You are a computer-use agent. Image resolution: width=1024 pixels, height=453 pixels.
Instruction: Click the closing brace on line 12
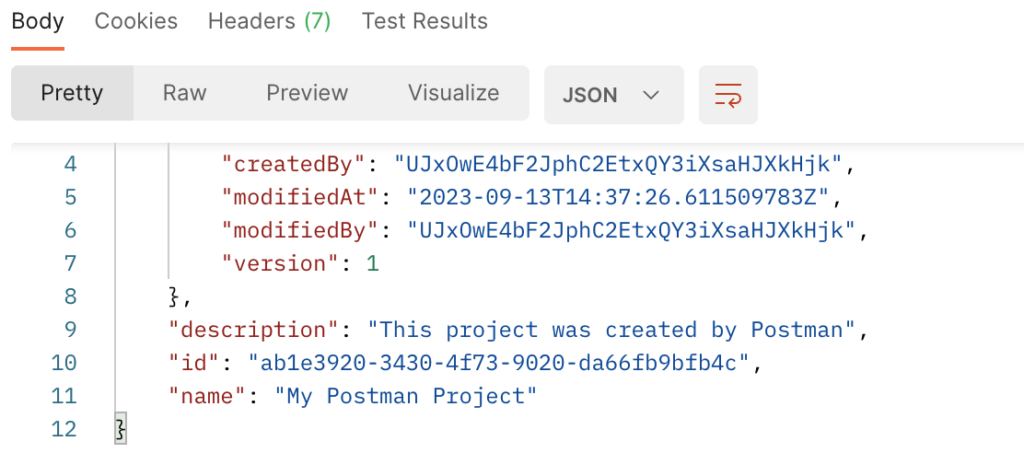[x=121, y=429]
